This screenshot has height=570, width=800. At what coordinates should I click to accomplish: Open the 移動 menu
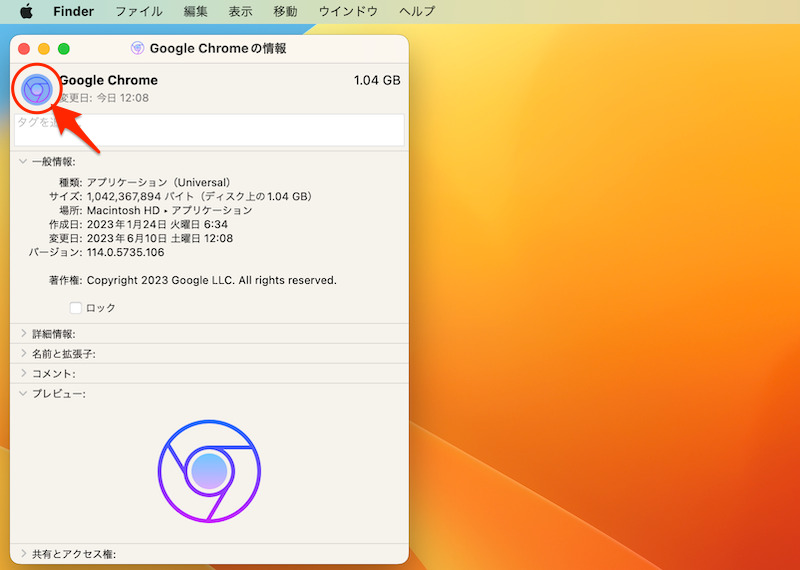point(285,12)
